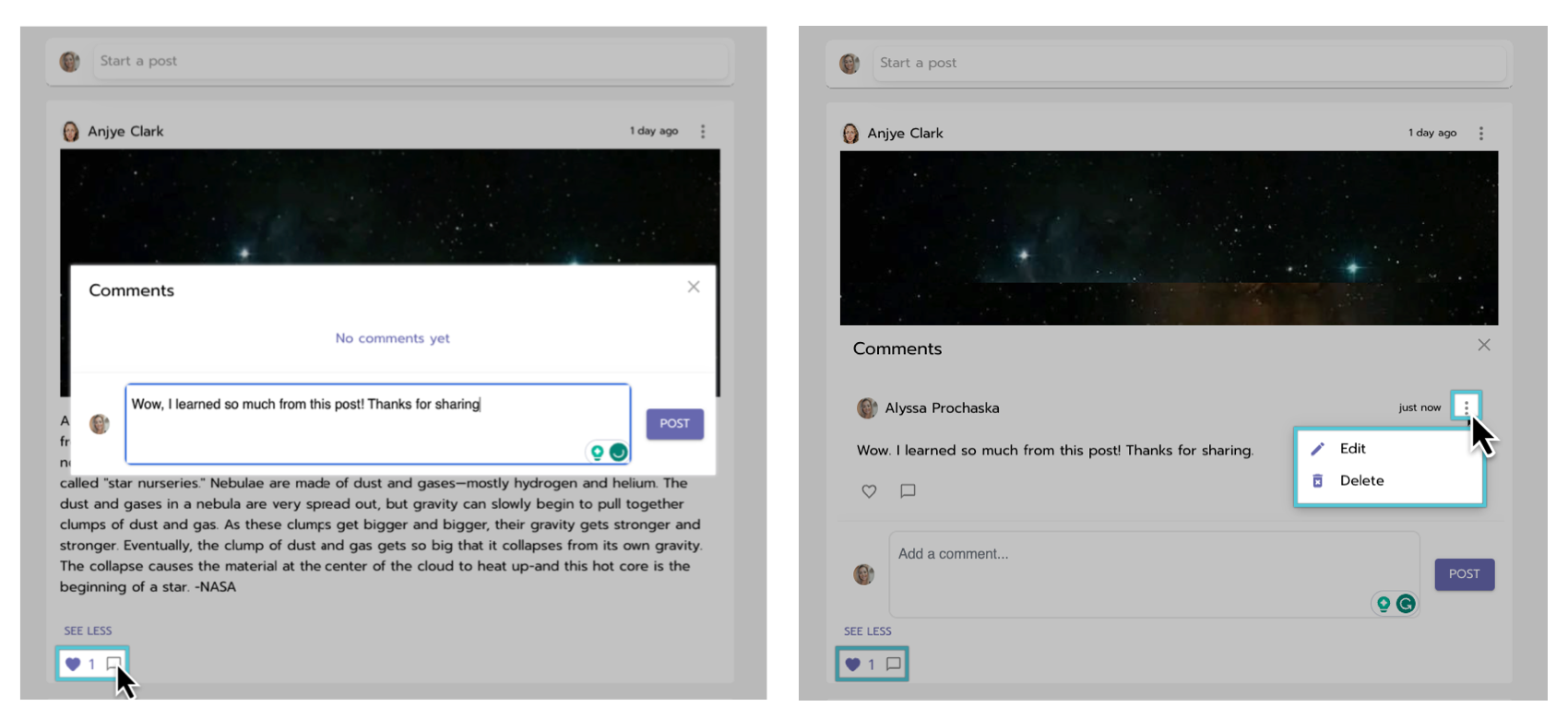The image size is (1568, 719).
Task: Click the 'Alyssa Prochaska' commenter name
Action: (x=942, y=407)
